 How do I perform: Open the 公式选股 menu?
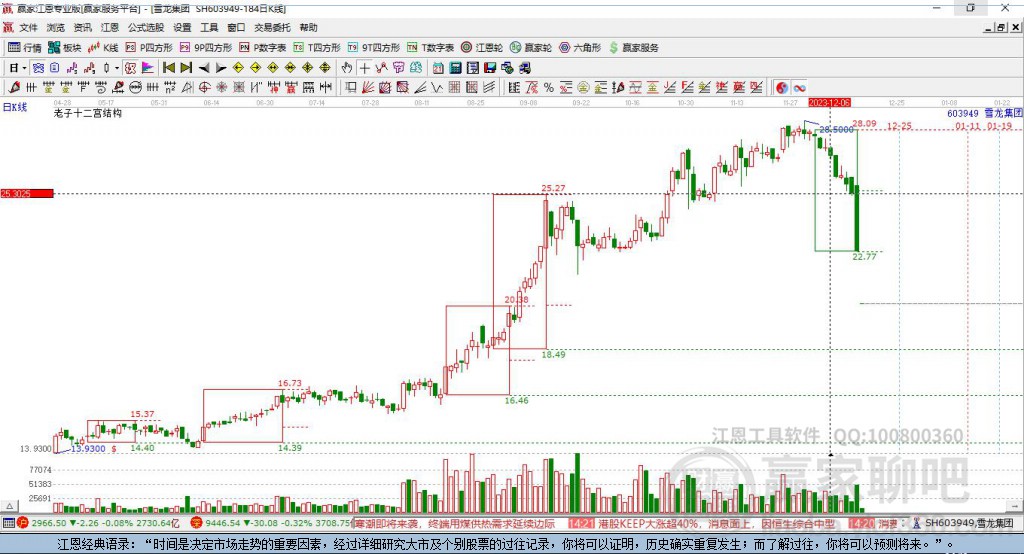click(x=146, y=27)
